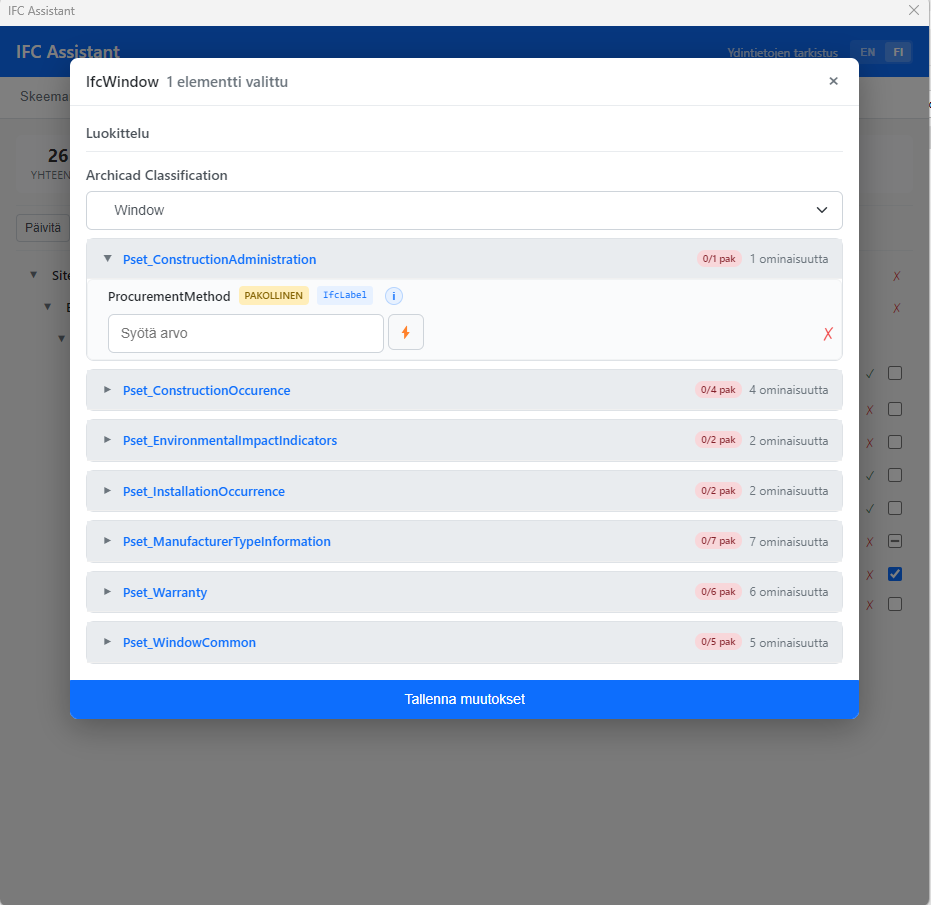
Task: Click the Pset_EnvironmentalImpactIndicators expand triangle
Action: click(108, 440)
